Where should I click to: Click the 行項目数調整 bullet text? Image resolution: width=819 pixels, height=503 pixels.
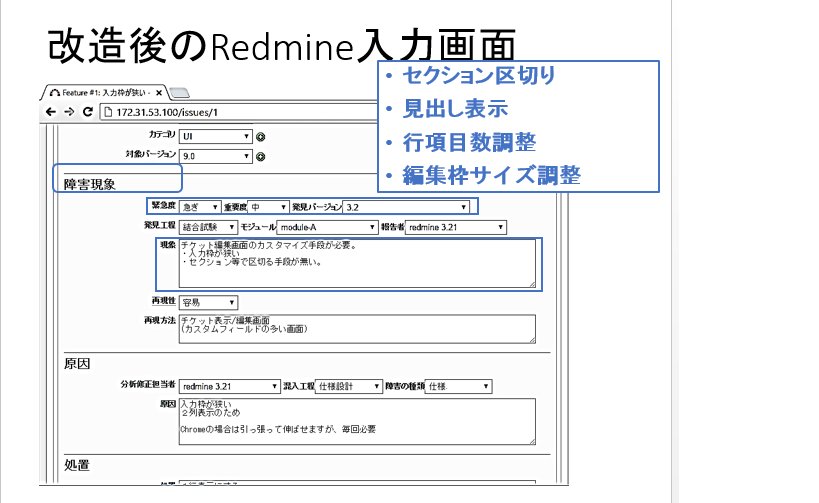[x=469, y=142]
